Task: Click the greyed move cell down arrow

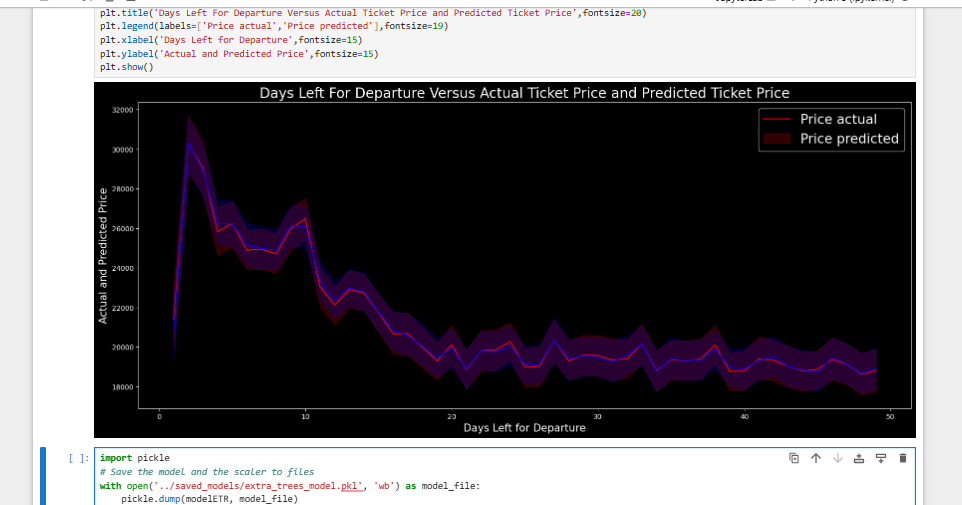Action: (x=838, y=458)
